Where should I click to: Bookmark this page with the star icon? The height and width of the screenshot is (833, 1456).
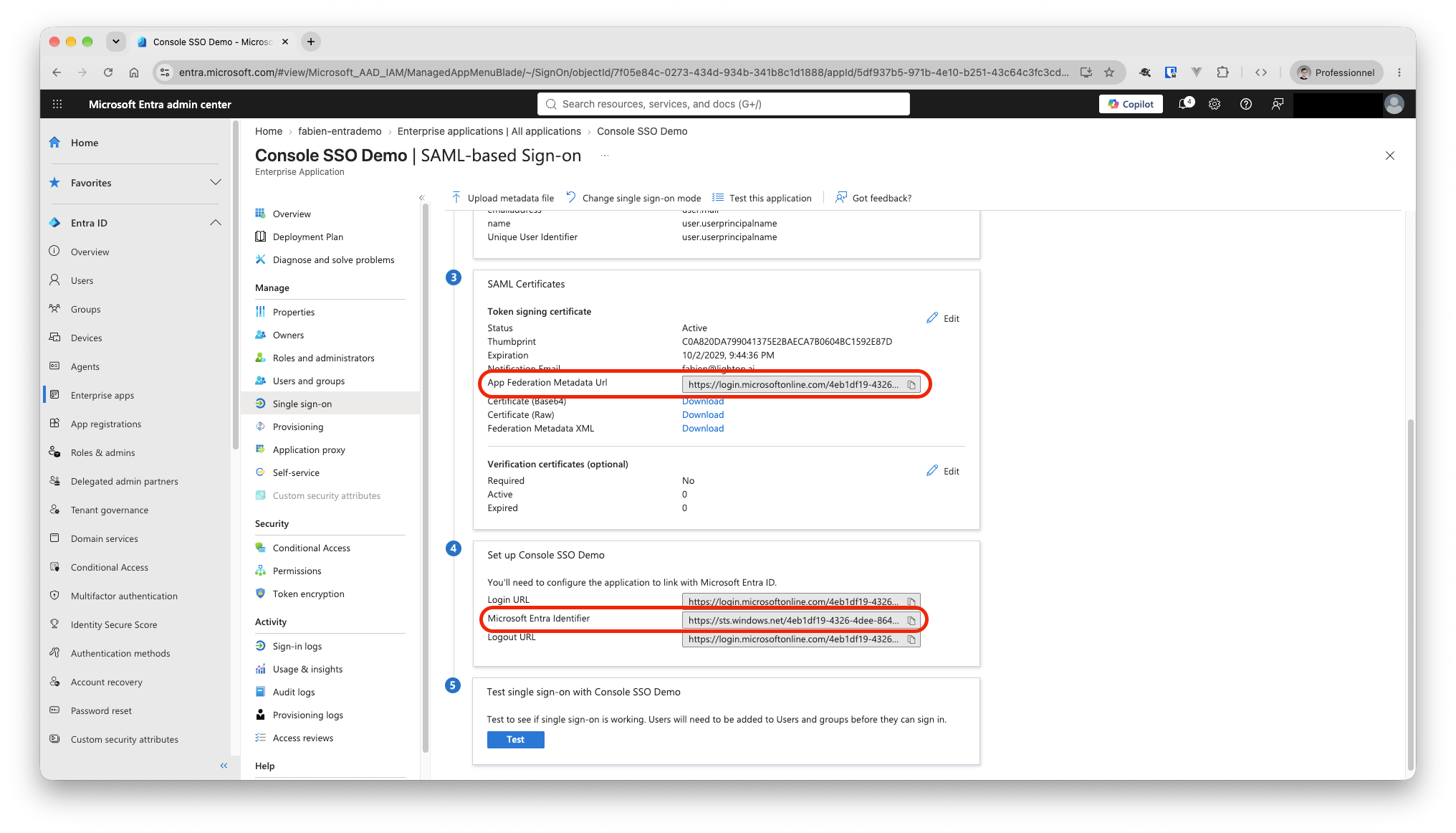(x=1109, y=72)
